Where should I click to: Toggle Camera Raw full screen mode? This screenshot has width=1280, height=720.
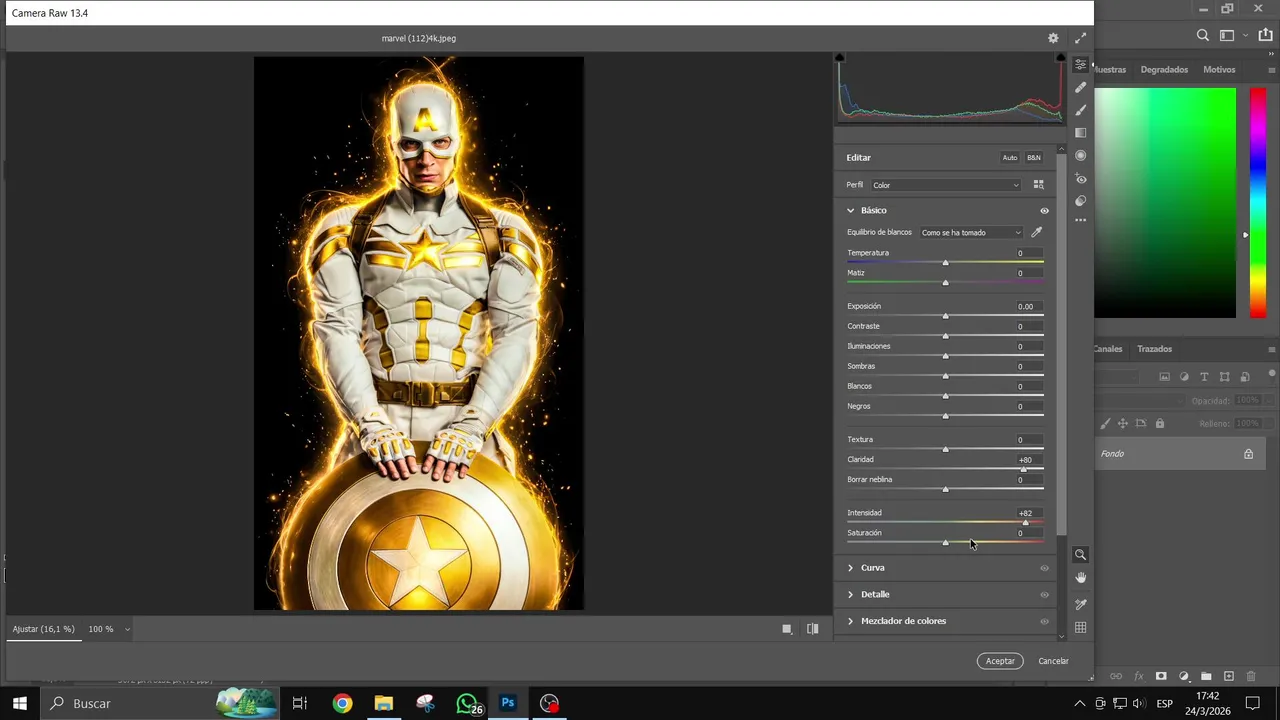[1080, 38]
